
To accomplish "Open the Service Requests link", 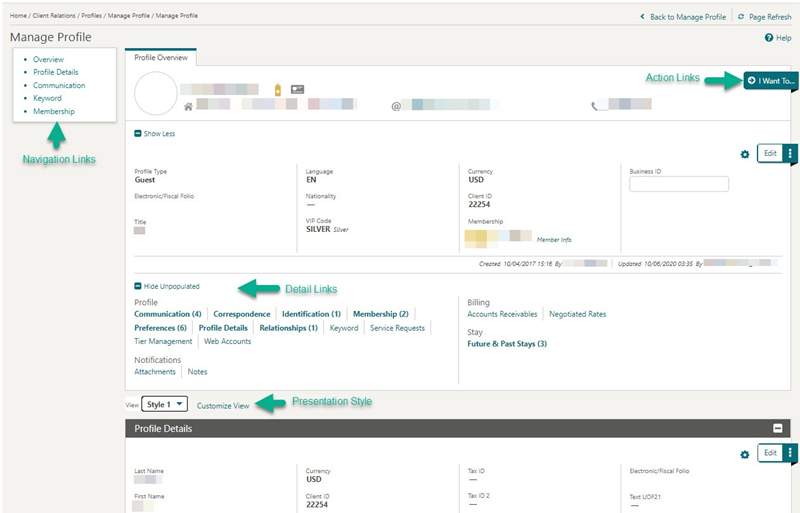I will tap(397, 328).
